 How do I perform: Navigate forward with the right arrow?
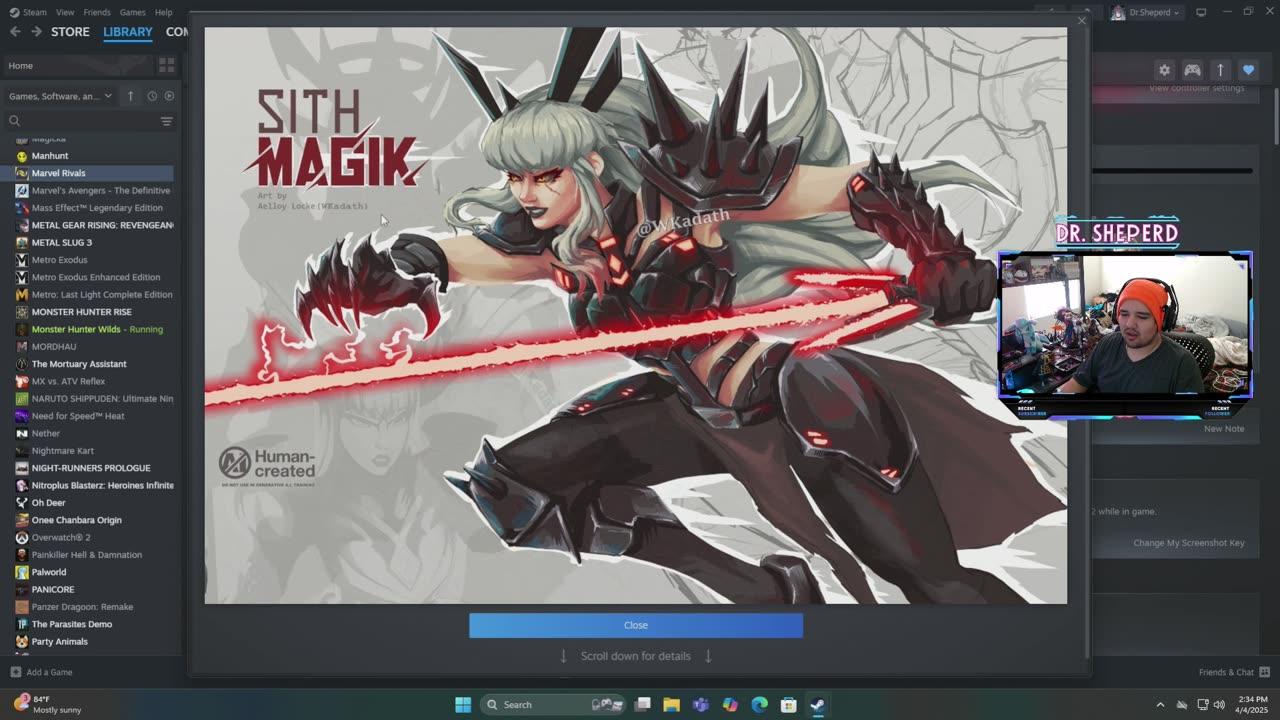(x=36, y=32)
